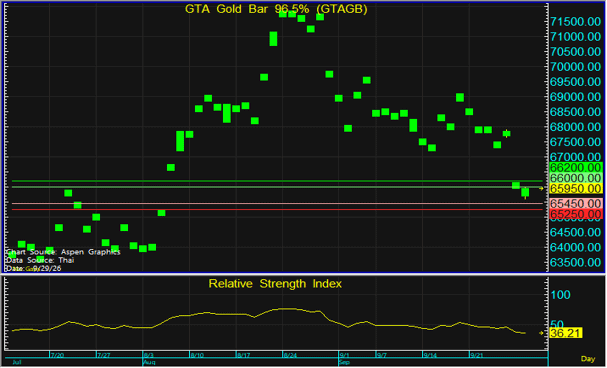The height and width of the screenshot is (368, 607).
Task: Select the 70000.00 price axis label
Action: (576, 67)
